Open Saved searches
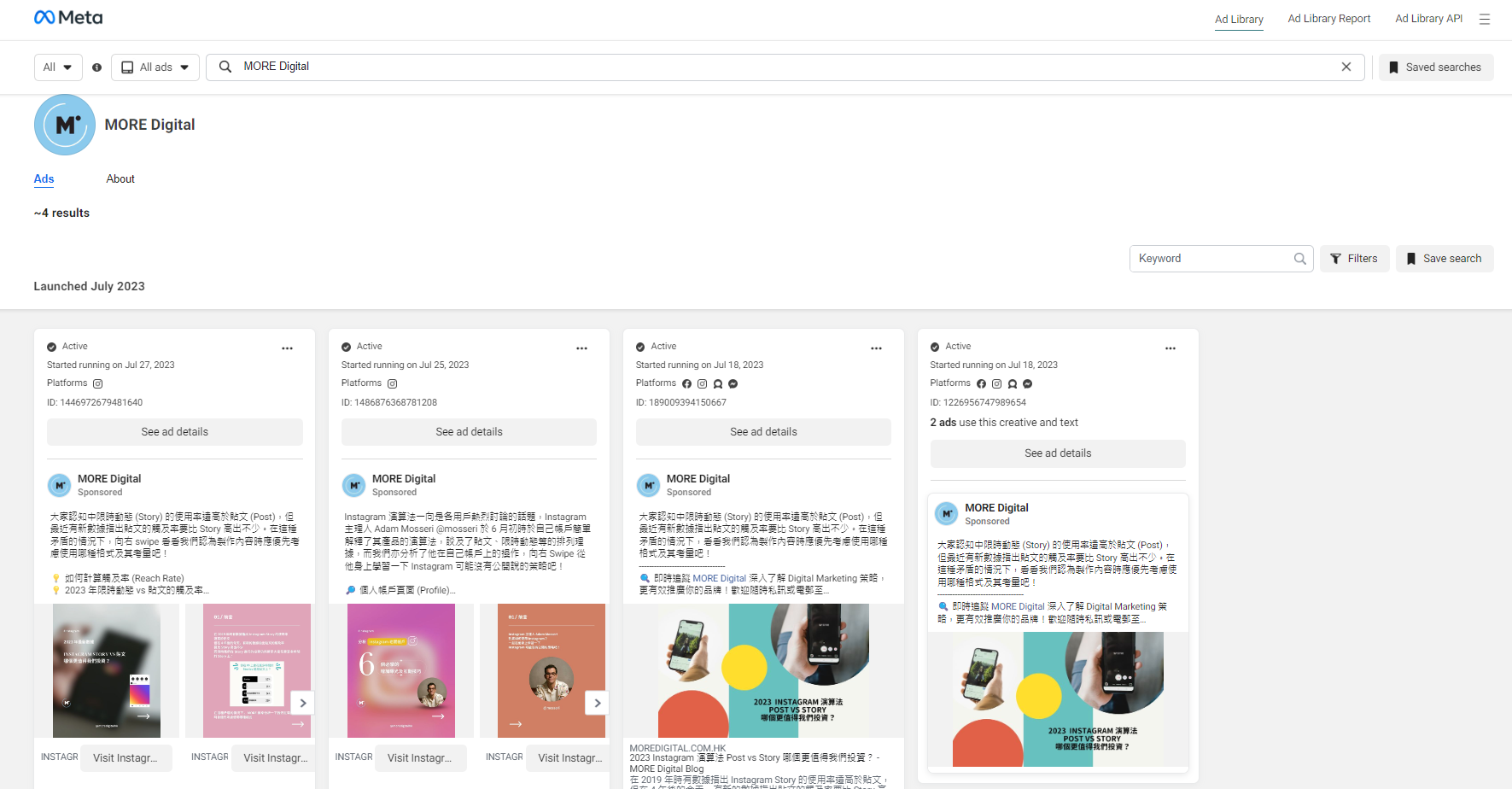This screenshot has height=789, width=1512. [1436, 67]
